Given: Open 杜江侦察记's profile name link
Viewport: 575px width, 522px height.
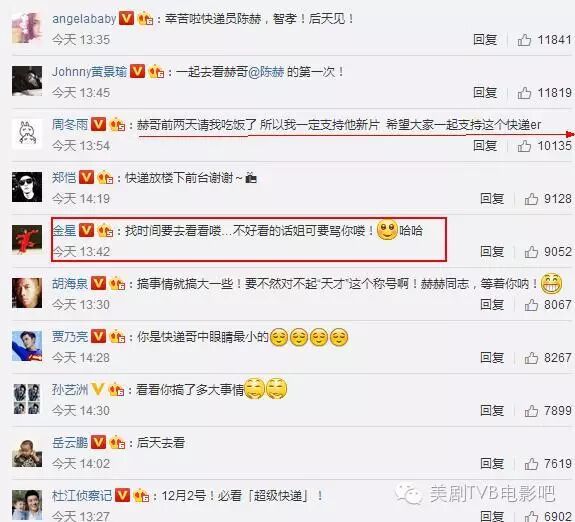Looking at the screenshot, I should coord(82,496).
